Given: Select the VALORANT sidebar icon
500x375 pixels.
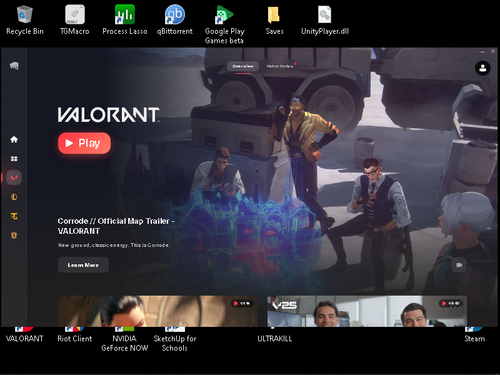Looking at the screenshot, I should click(14, 178).
